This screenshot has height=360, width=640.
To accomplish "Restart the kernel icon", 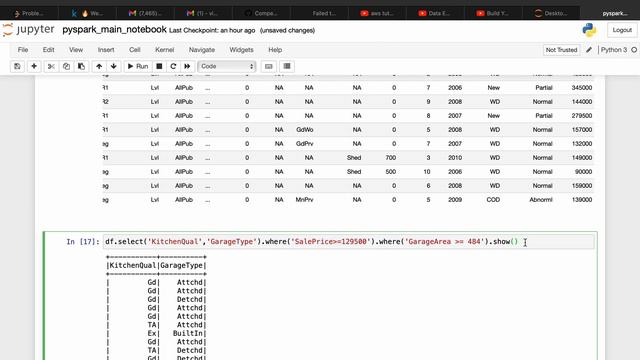I will point(173,66).
